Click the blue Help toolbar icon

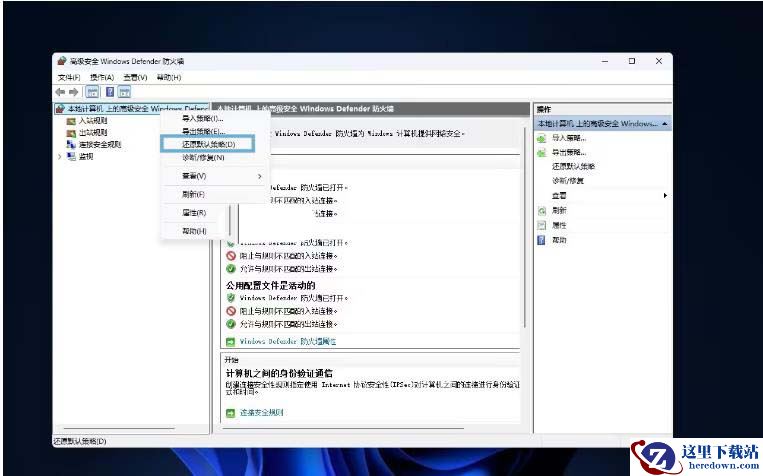108,92
